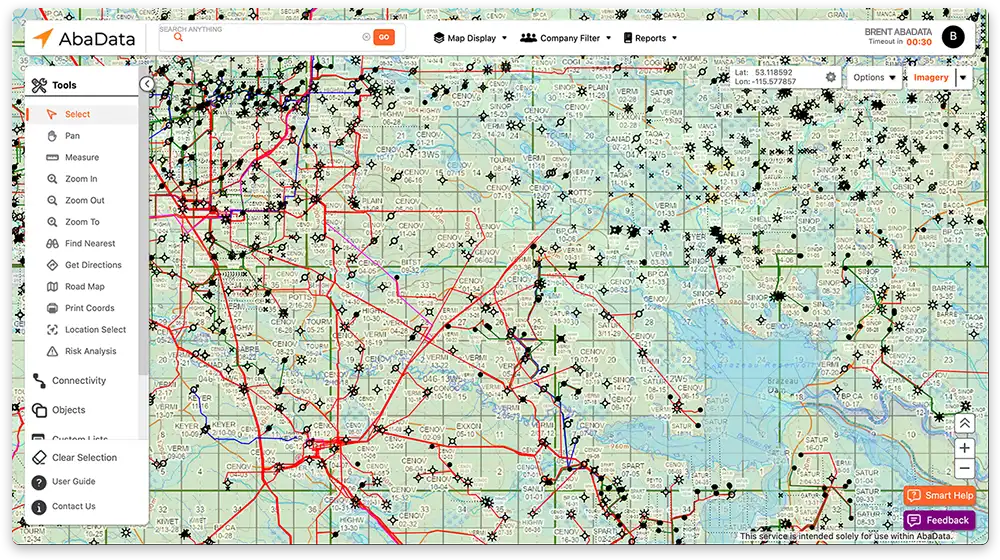The width and height of the screenshot is (1000, 560).
Task: Toggle the Road Map layer
Action: tap(84, 287)
